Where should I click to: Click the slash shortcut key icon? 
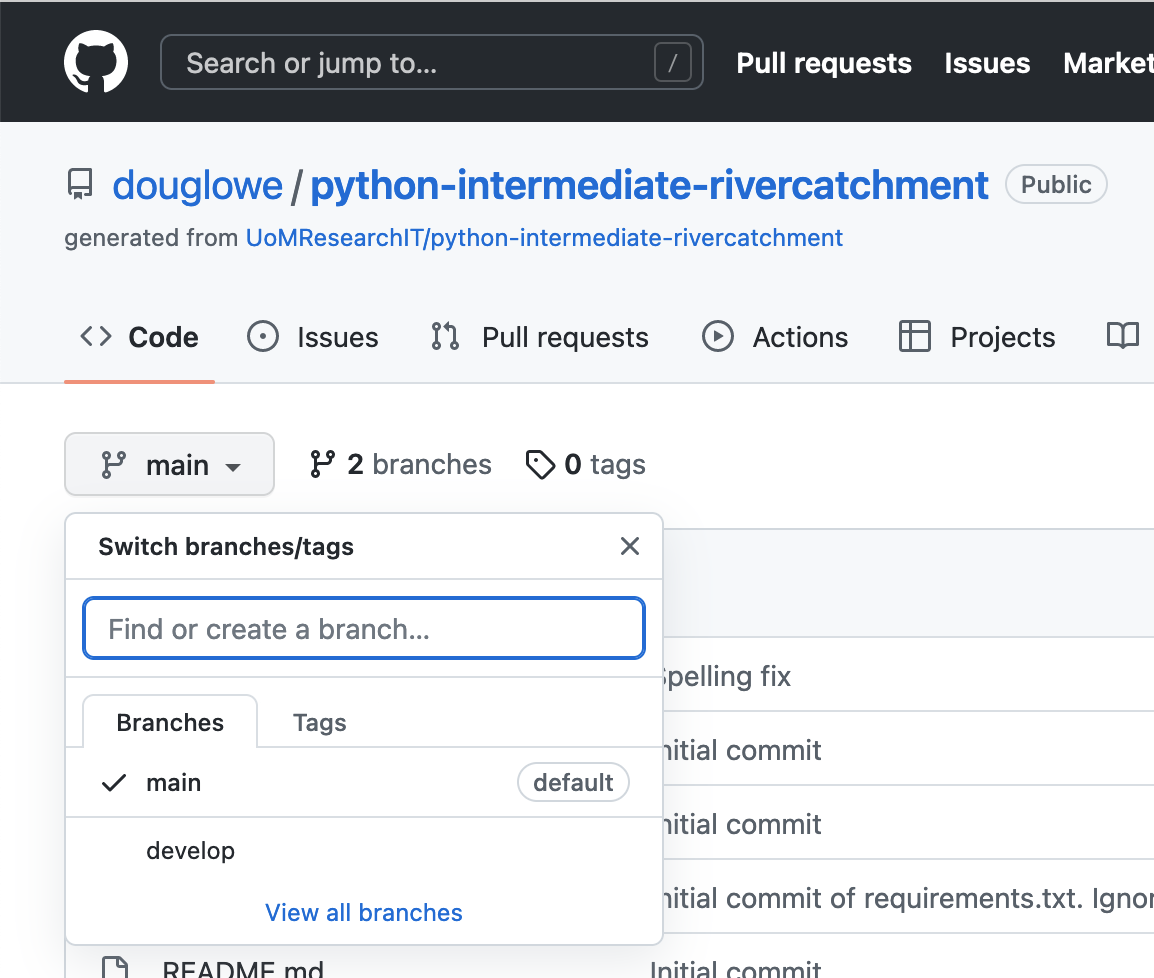click(x=672, y=63)
